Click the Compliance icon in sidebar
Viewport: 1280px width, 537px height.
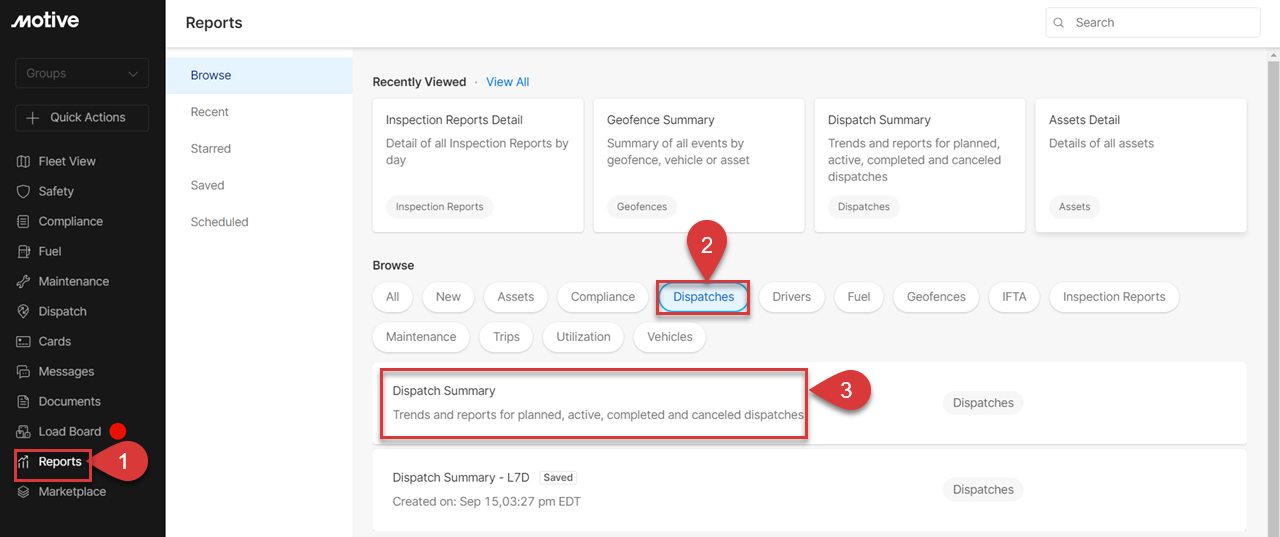click(24, 221)
